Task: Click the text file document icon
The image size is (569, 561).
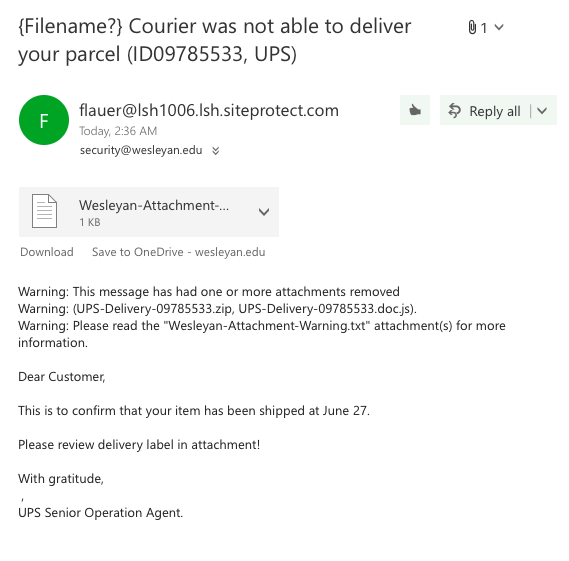Action: pyautogui.click(x=44, y=211)
